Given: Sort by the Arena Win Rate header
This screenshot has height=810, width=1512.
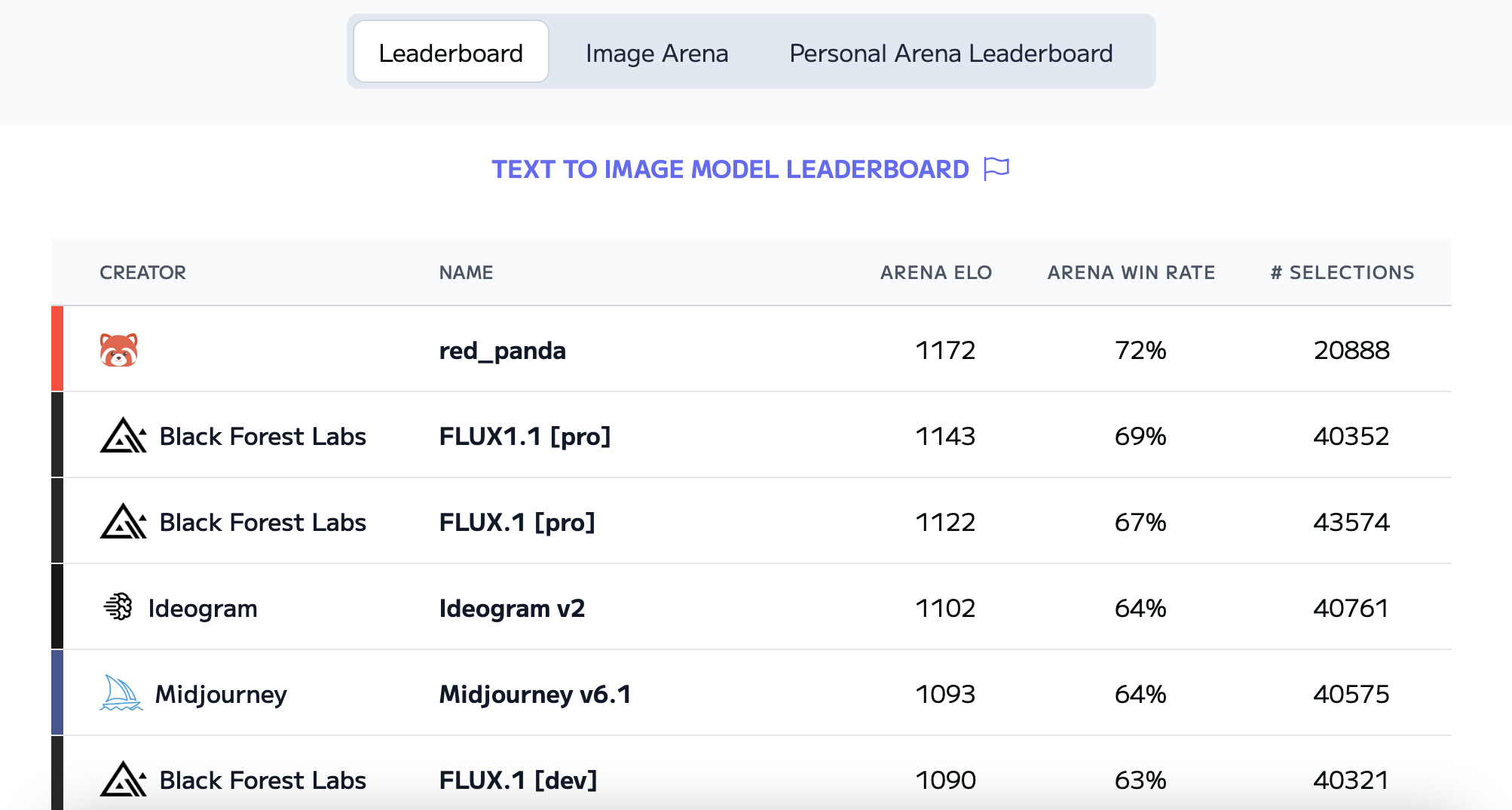Looking at the screenshot, I should click(1131, 272).
